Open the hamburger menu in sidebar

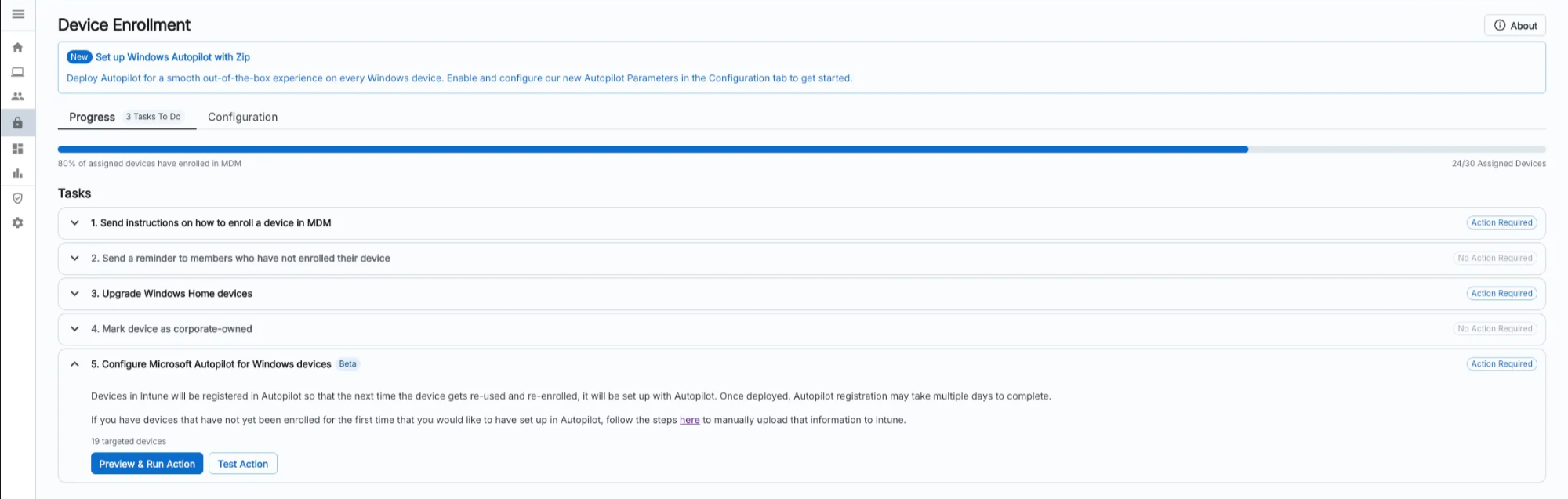click(18, 14)
